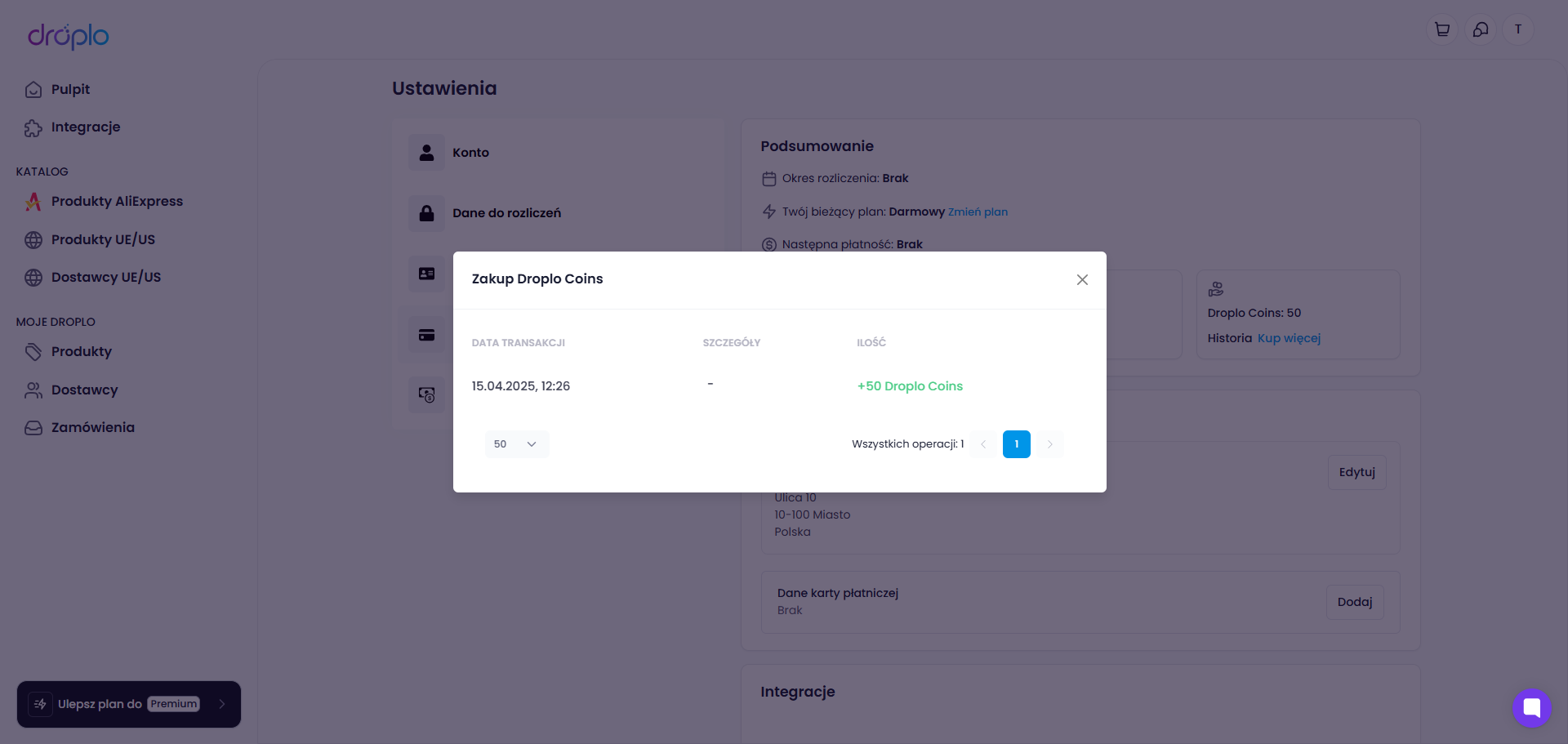Click the Droplo logo

[x=69, y=36]
